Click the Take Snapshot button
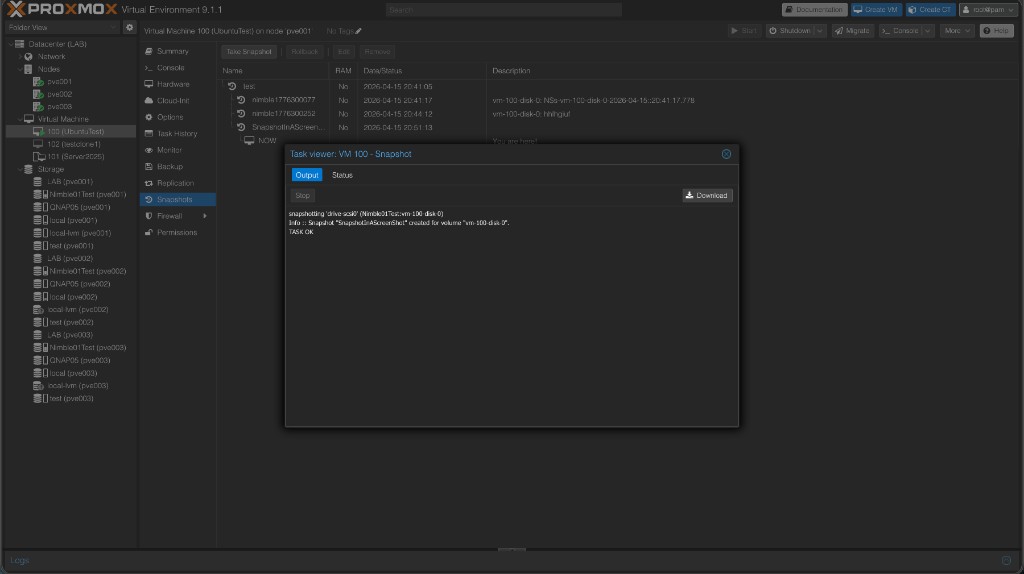Screen dimensions: 1024x574 (248, 52)
